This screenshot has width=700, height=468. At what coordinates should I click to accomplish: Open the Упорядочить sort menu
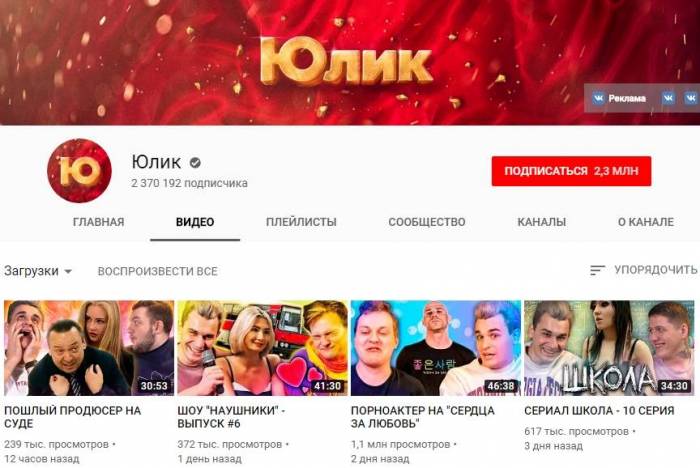(x=643, y=270)
